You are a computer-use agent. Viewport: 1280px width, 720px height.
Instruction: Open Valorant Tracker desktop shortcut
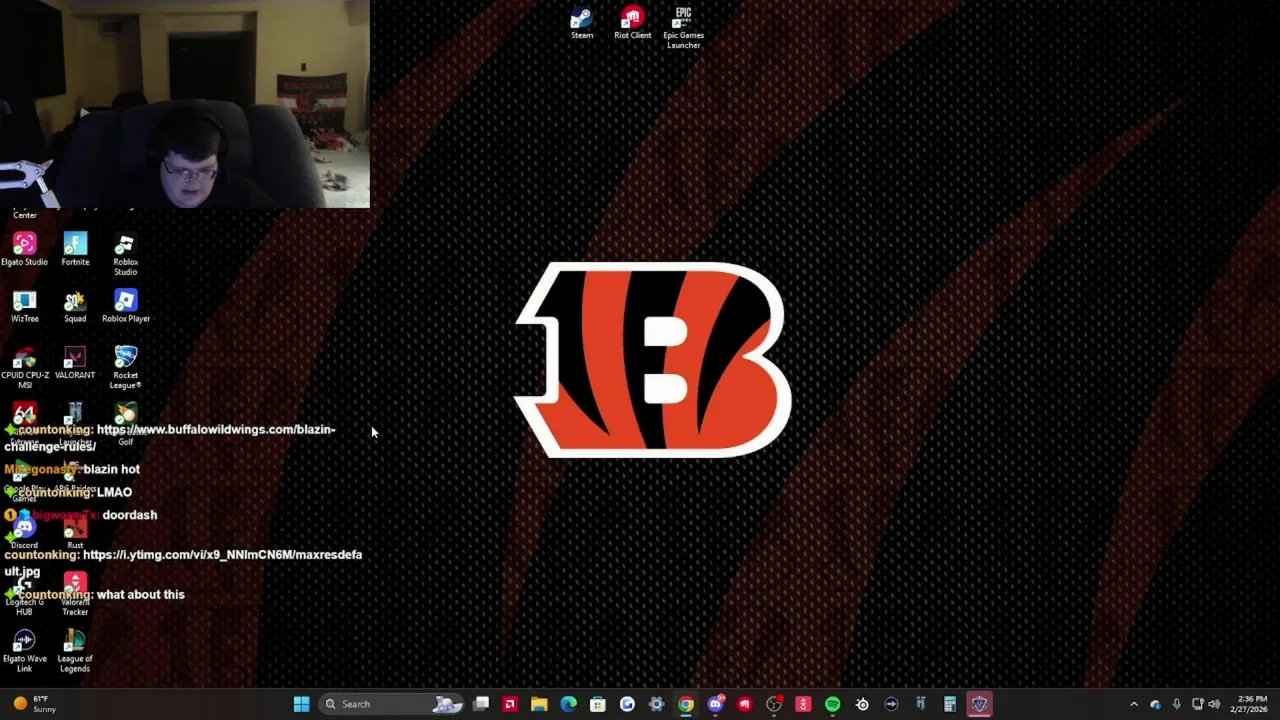click(75, 594)
